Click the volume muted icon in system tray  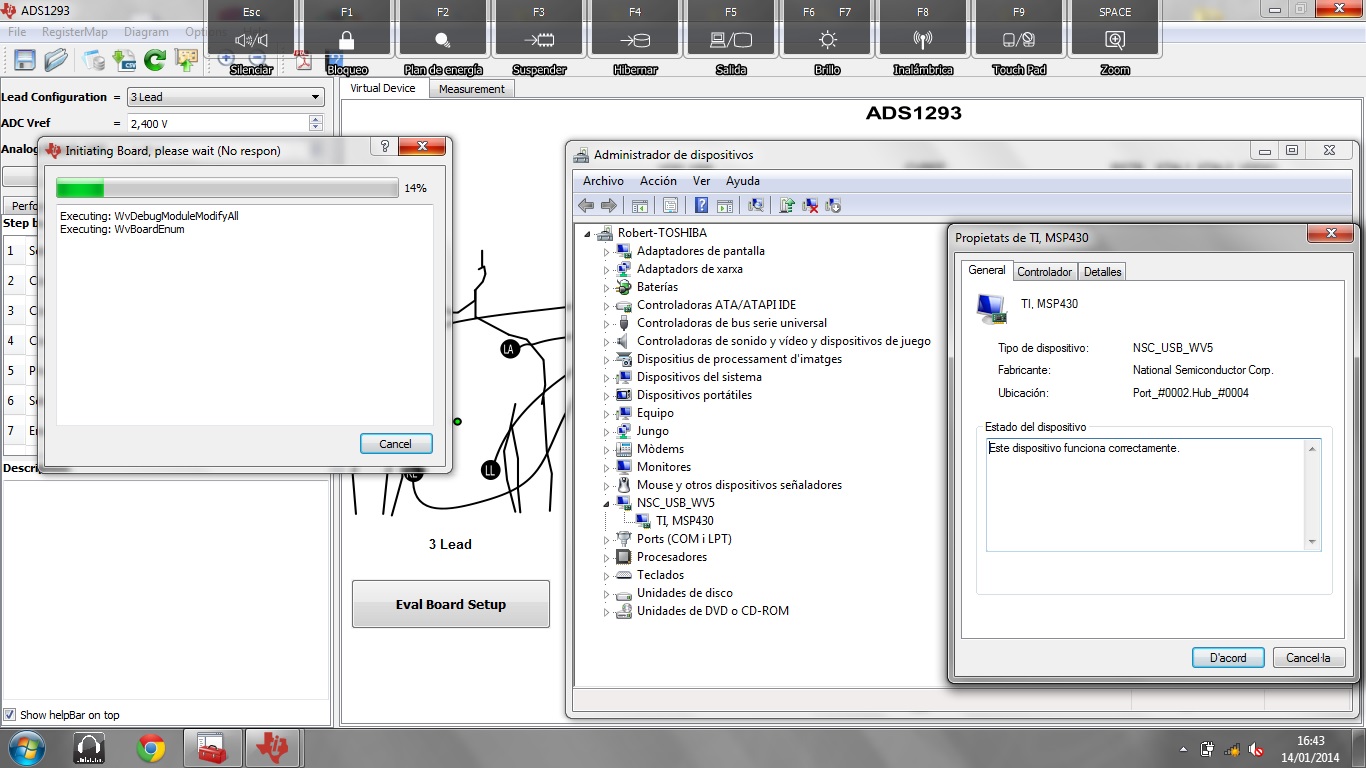pyautogui.click(x=1256, y=749)
